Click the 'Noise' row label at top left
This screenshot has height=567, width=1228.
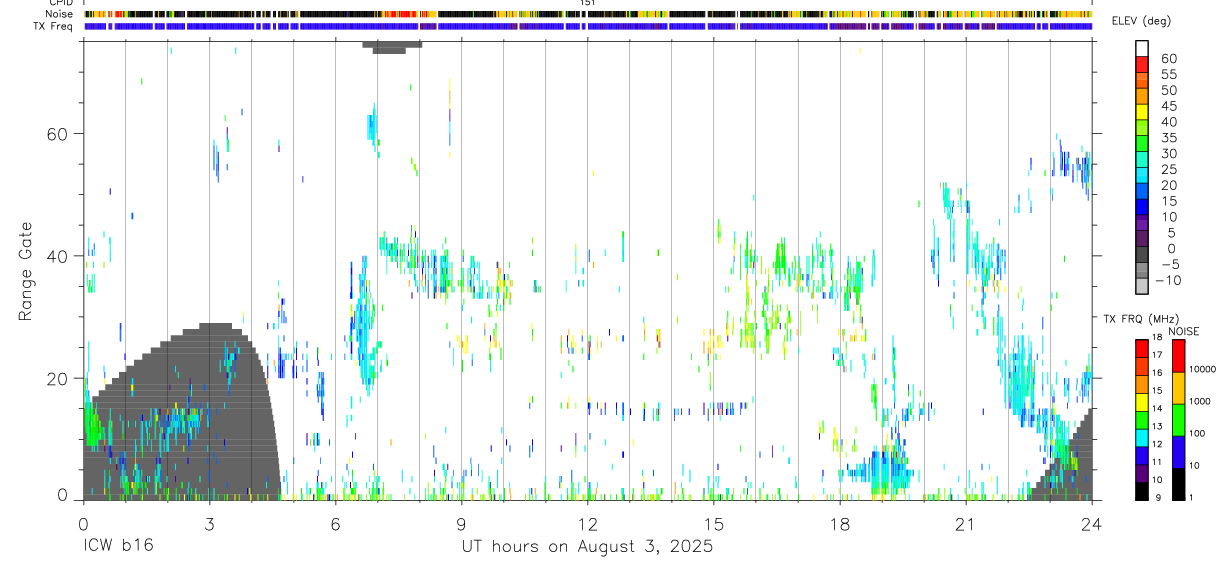click(x=60, y=14)
